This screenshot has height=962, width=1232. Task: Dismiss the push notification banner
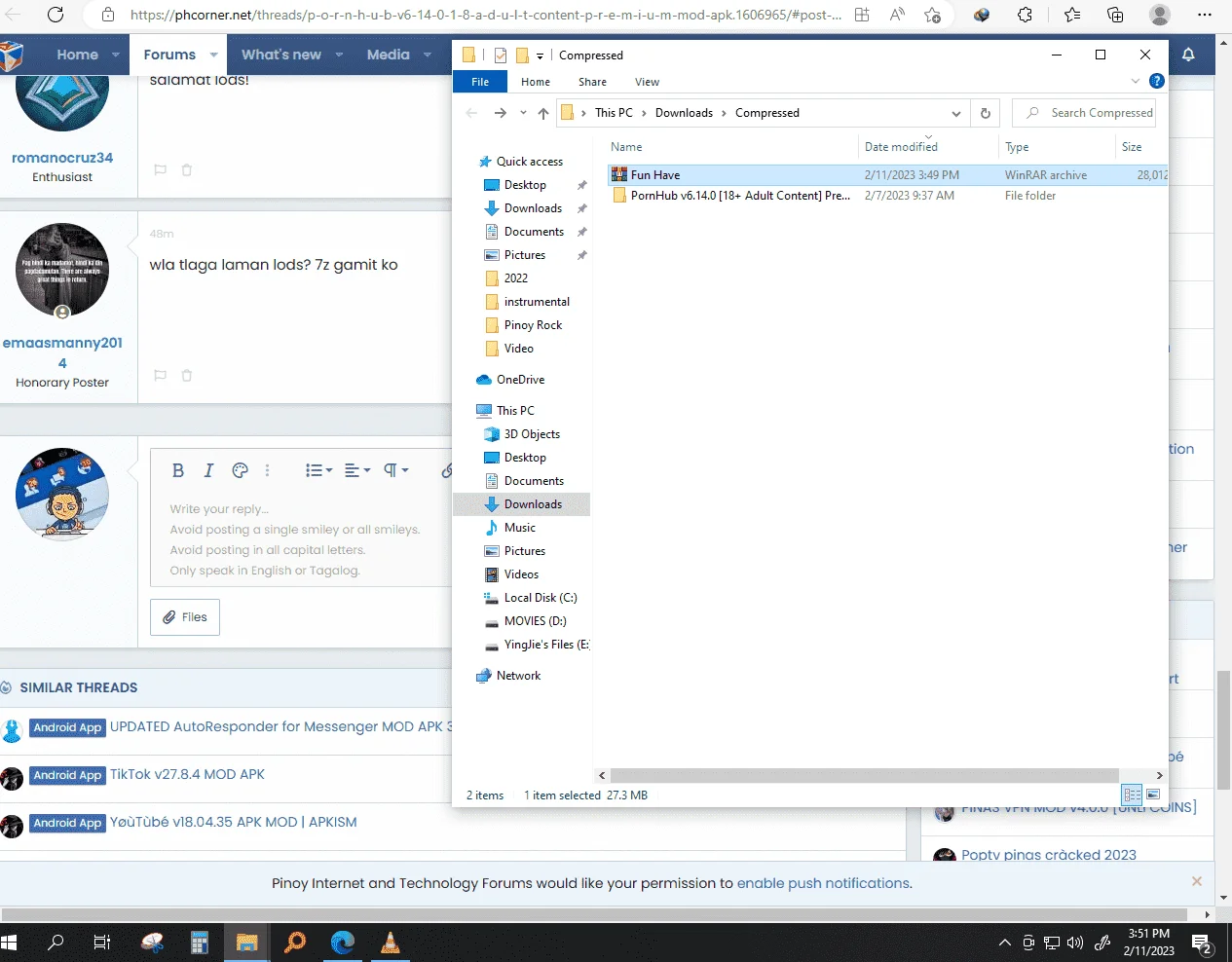[x=1197, y=881]
